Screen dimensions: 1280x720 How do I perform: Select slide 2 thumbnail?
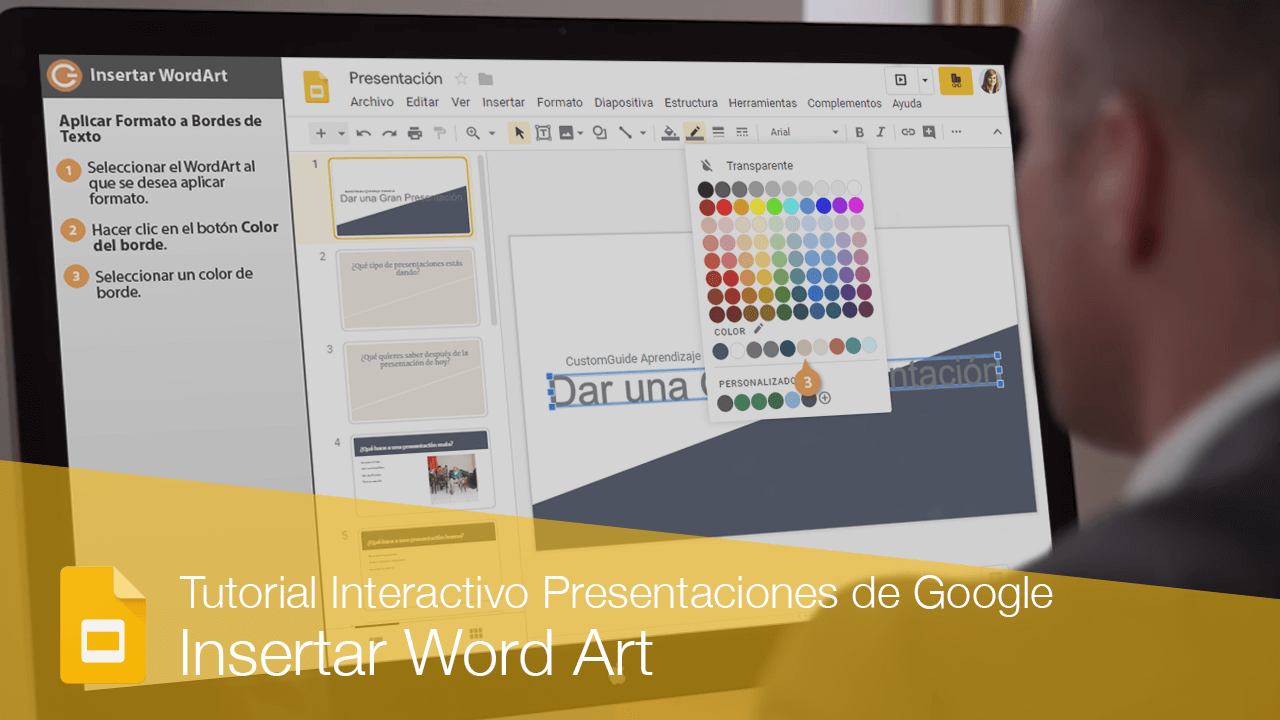tap(408, 287)
